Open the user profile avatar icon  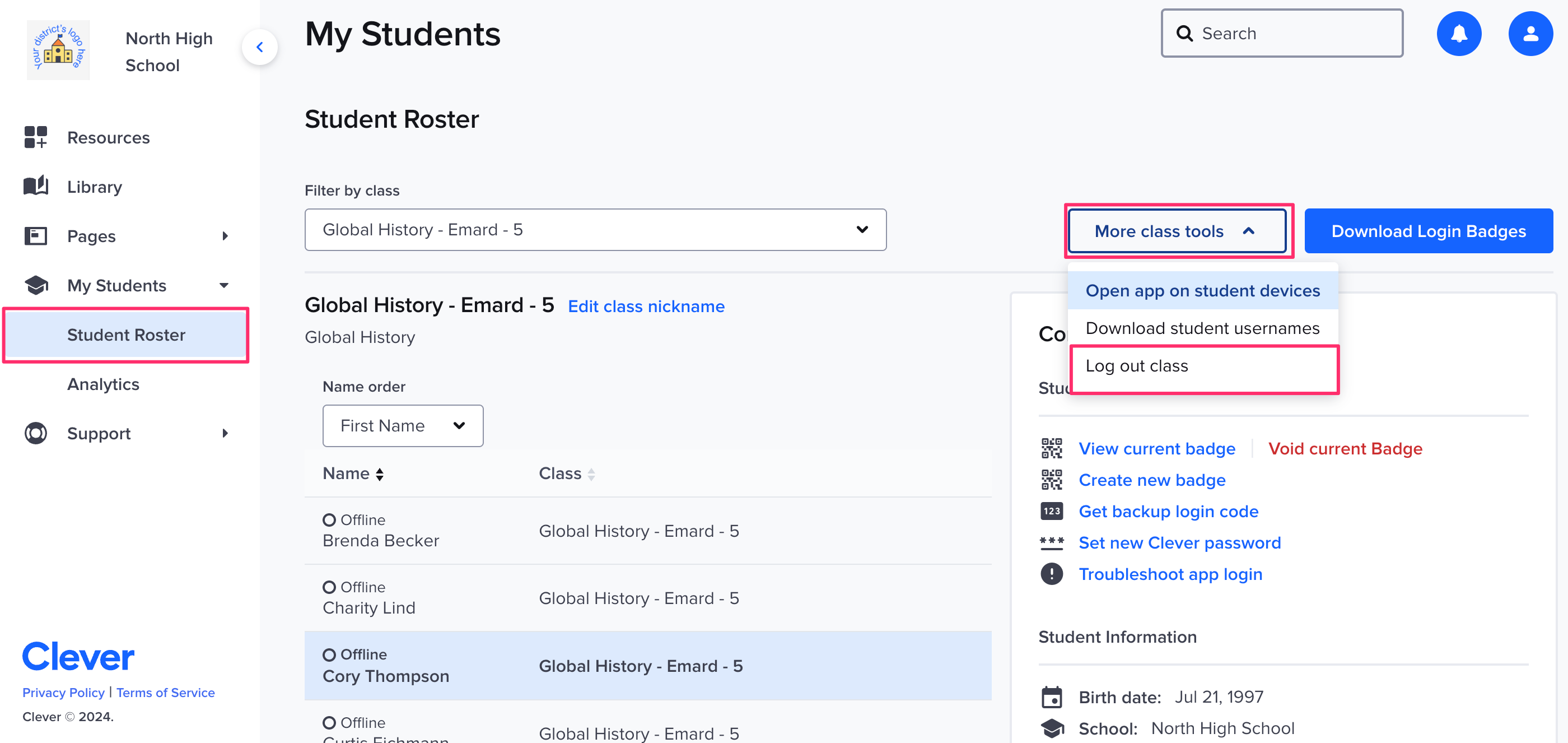(1530, 34)
